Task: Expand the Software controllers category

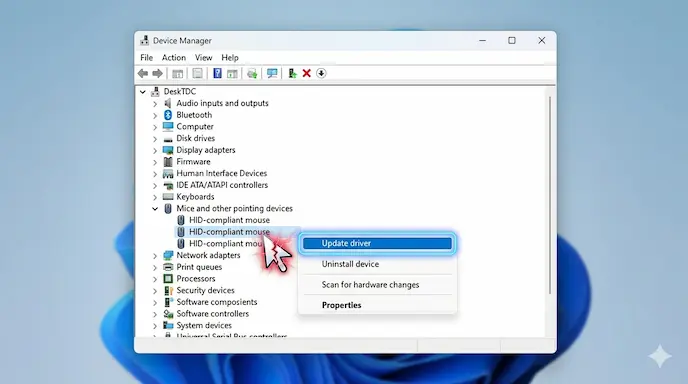Action: (155, 314)
